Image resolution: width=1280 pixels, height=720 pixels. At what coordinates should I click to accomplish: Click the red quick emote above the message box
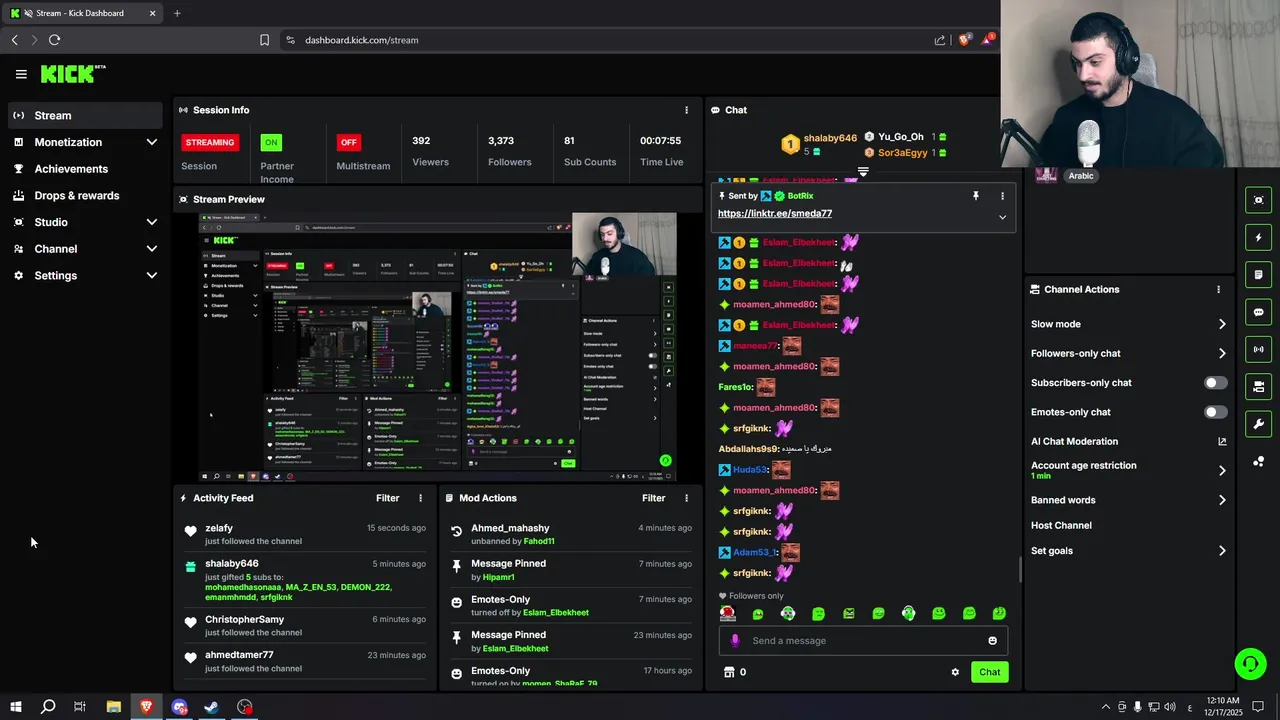point(727,613)
